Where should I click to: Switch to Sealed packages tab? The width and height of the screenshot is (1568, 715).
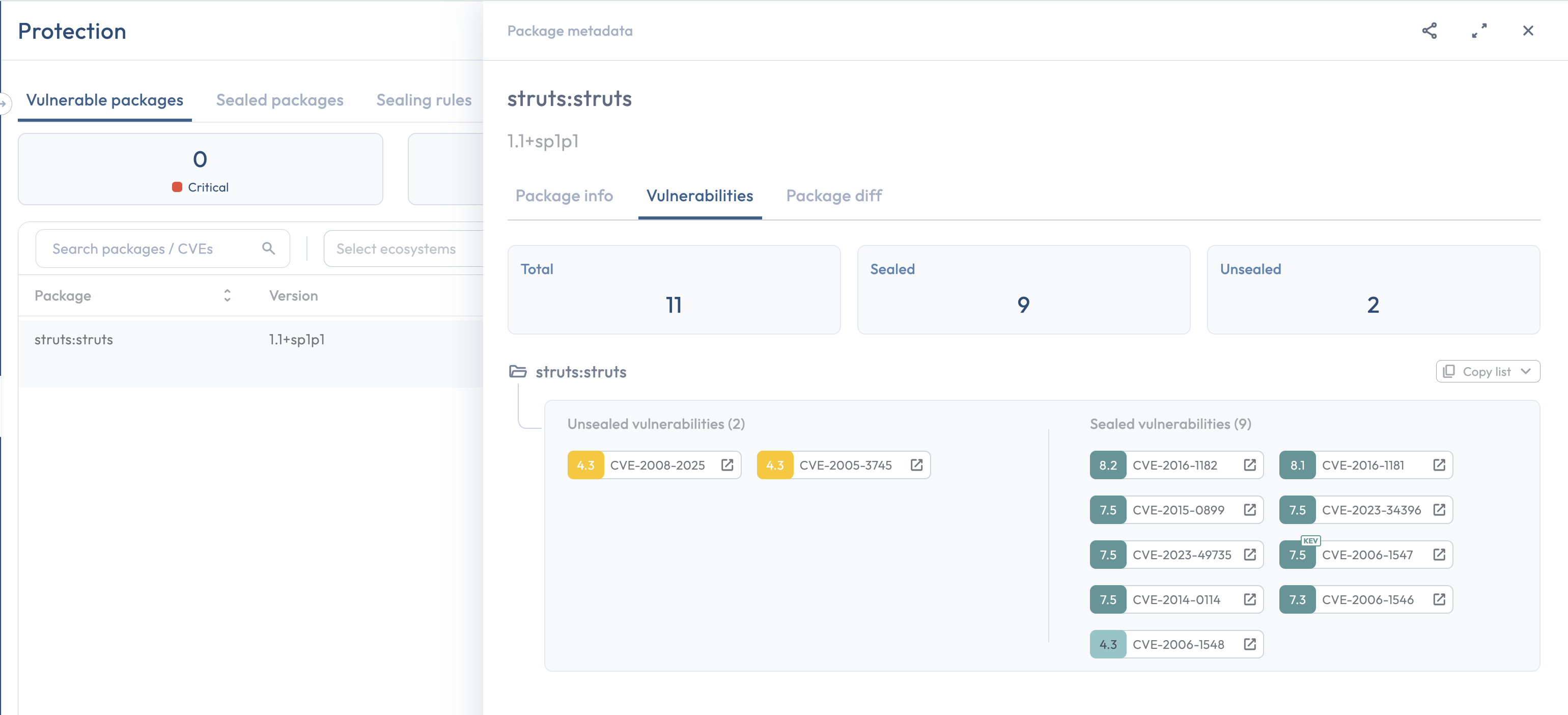coord(279,100)
